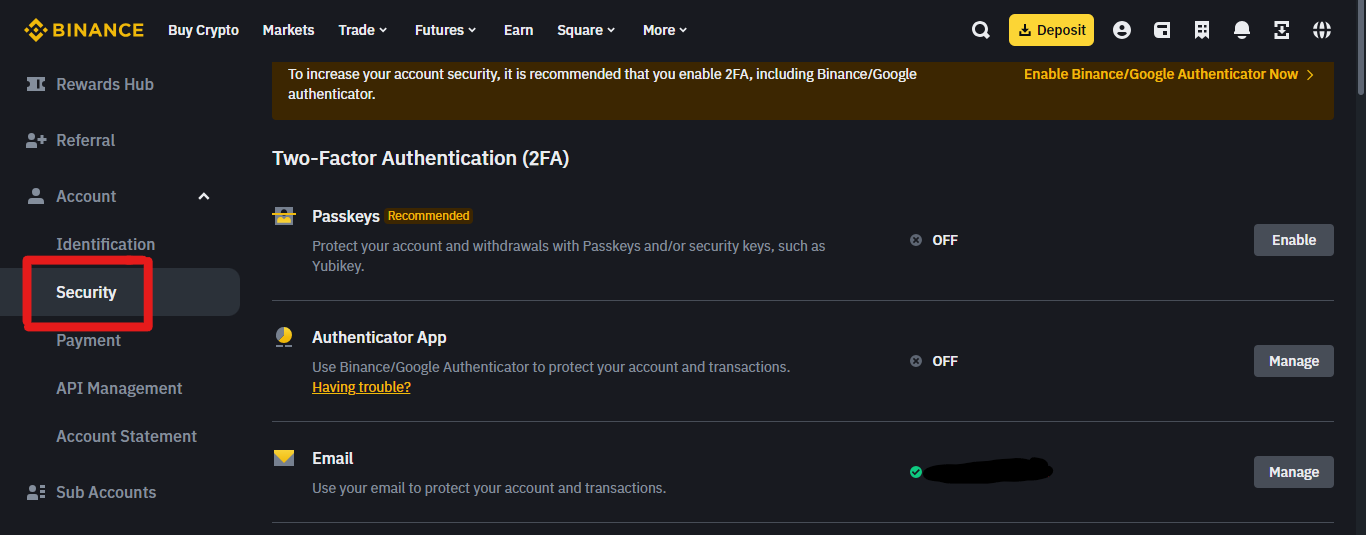Select Security in sidebar
The height and width of the screenshot is (535, 1366).
coord(120,292)
